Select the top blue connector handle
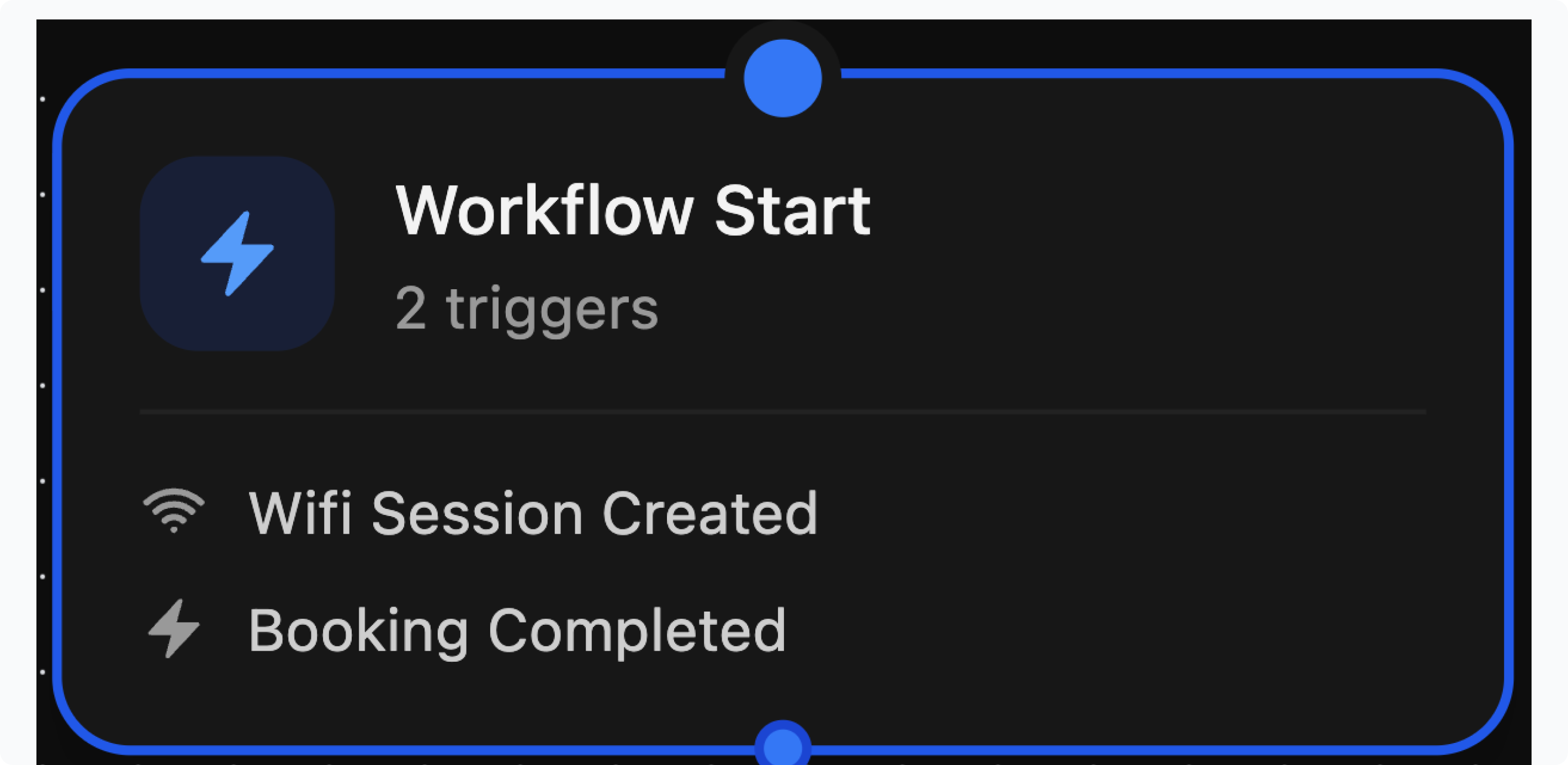1568x765 pixels. coord(783,78)
